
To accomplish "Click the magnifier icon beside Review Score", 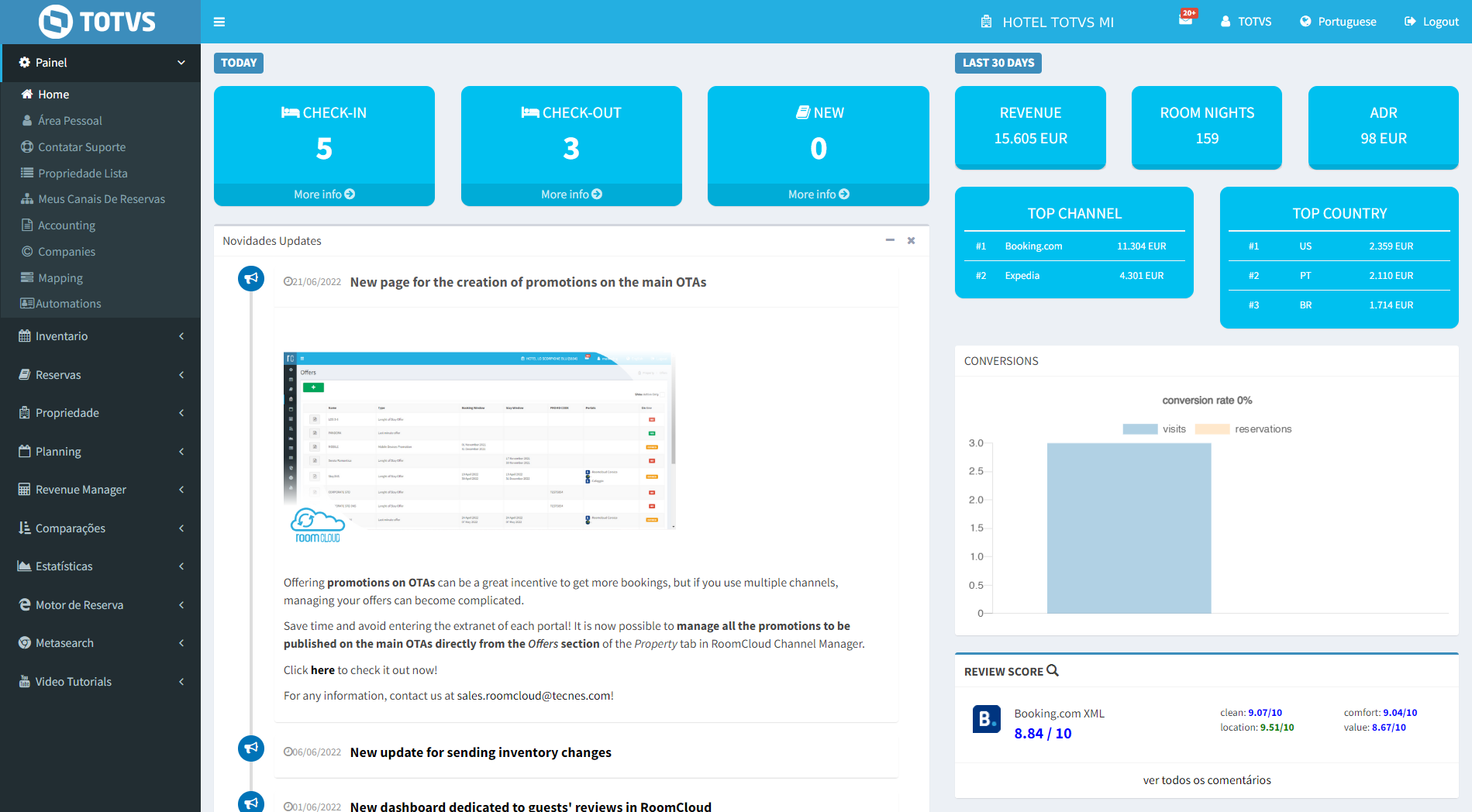I will click(x=1053, y=671).
